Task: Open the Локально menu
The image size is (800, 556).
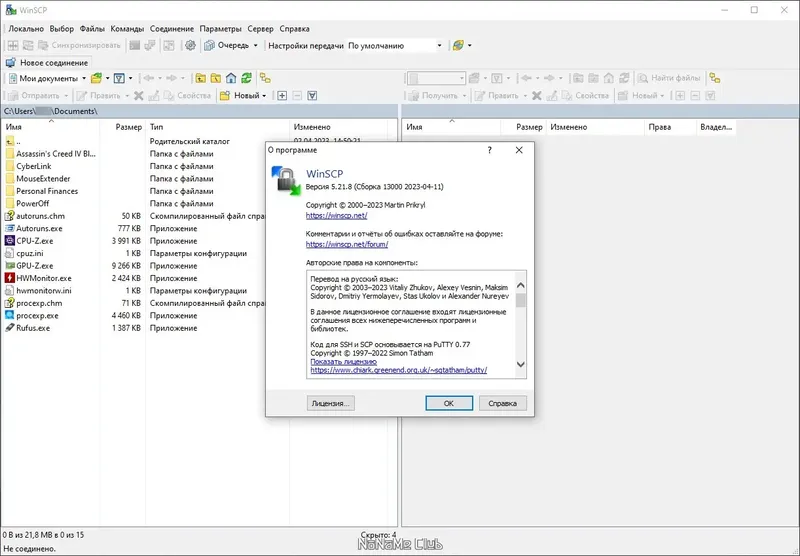Action: tap(26, 29)
